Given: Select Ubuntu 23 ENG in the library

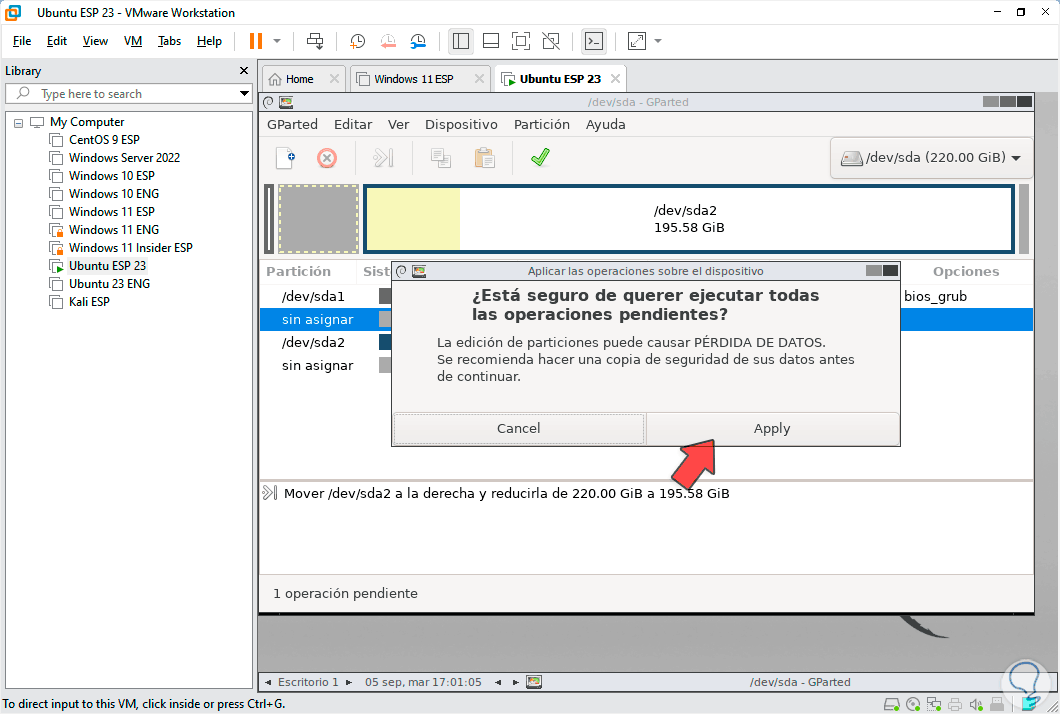Looking at the screenshot, I should [x=110, y=283].
